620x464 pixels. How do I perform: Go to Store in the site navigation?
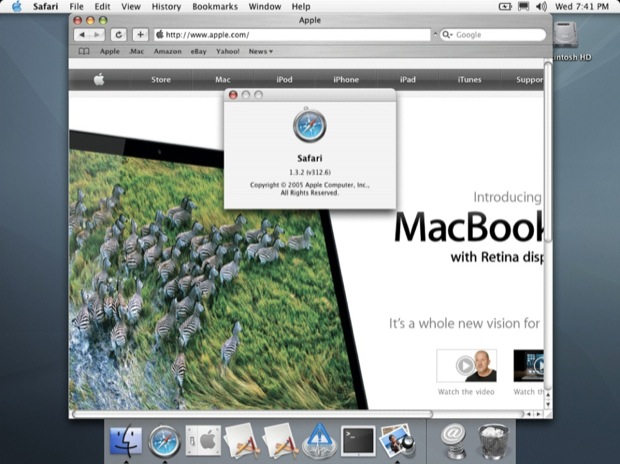click(161, 80)
